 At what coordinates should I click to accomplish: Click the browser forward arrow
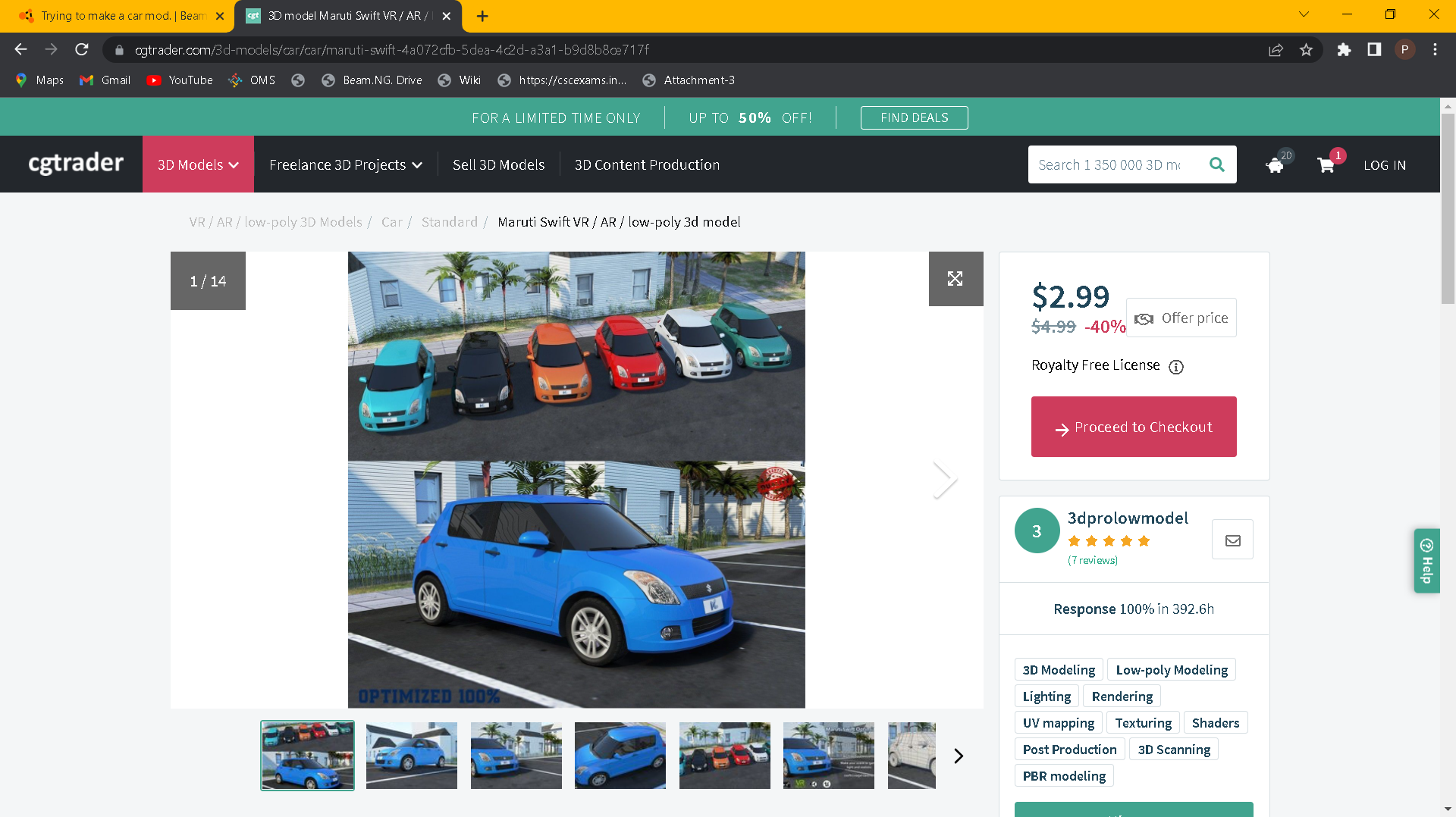point(51,49)
